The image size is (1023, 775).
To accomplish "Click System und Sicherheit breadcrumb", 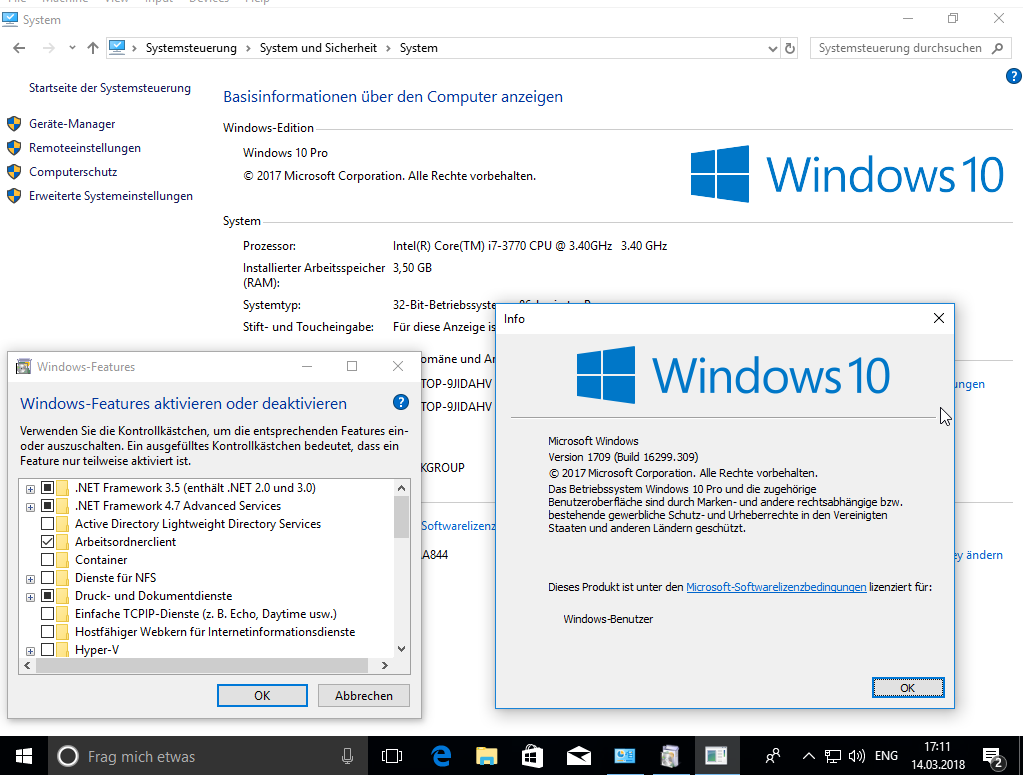I will pyautogui.click(x=318, y=48).
